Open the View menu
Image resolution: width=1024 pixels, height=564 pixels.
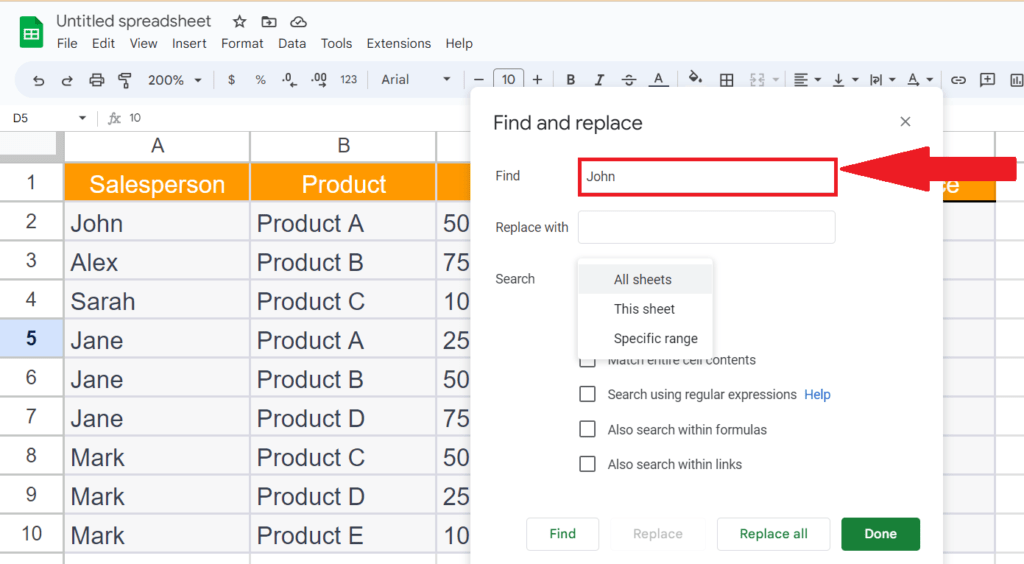pyautogui.click(x=143, y=44)
